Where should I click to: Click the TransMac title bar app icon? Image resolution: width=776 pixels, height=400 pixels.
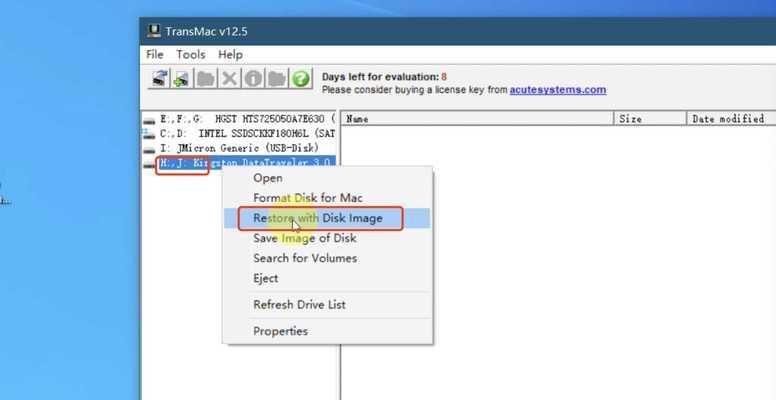tap(154, 31)
